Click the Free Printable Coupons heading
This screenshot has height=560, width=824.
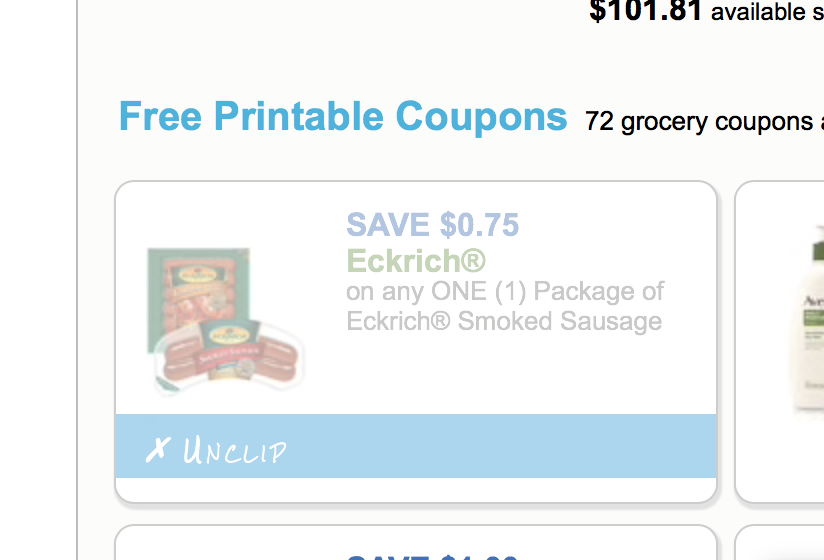(x=343, y=117)
